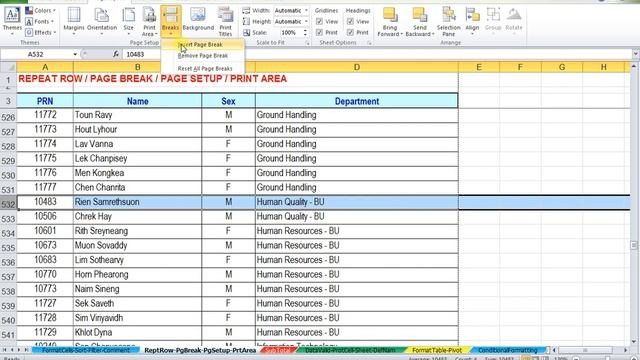Open the Orientation options

pos(102,20)
